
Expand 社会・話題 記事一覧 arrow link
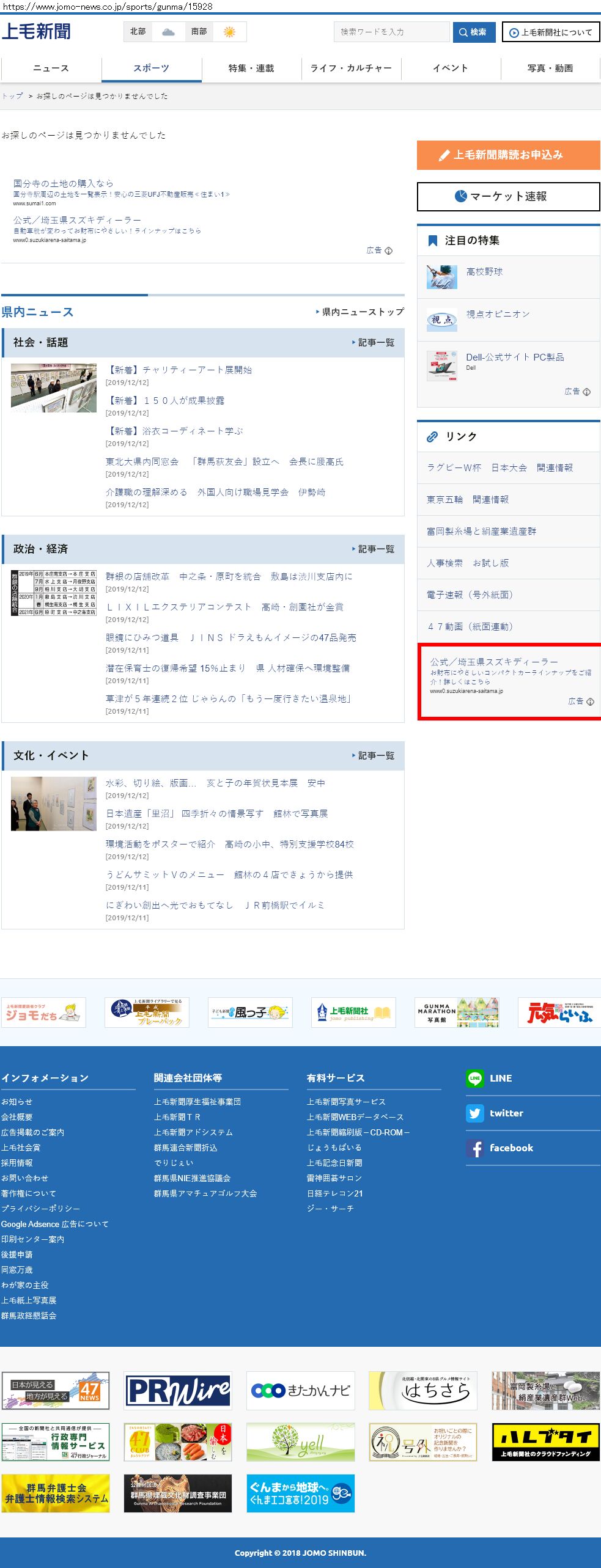373,343
